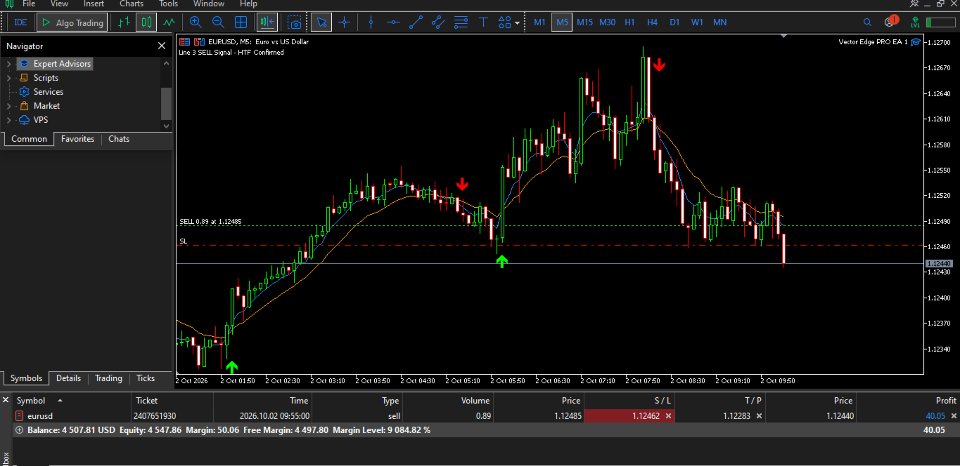This screenshot has height=466, width=960.
Task: Move the Navigator view down with scrollbar arrow
Action: coord(167,126)
